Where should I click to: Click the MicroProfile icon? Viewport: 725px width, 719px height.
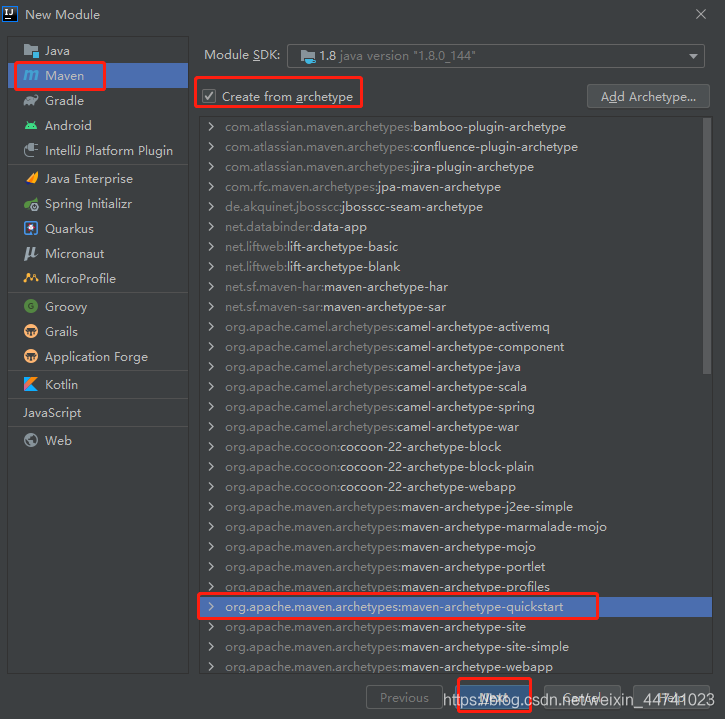pos(31,278)
